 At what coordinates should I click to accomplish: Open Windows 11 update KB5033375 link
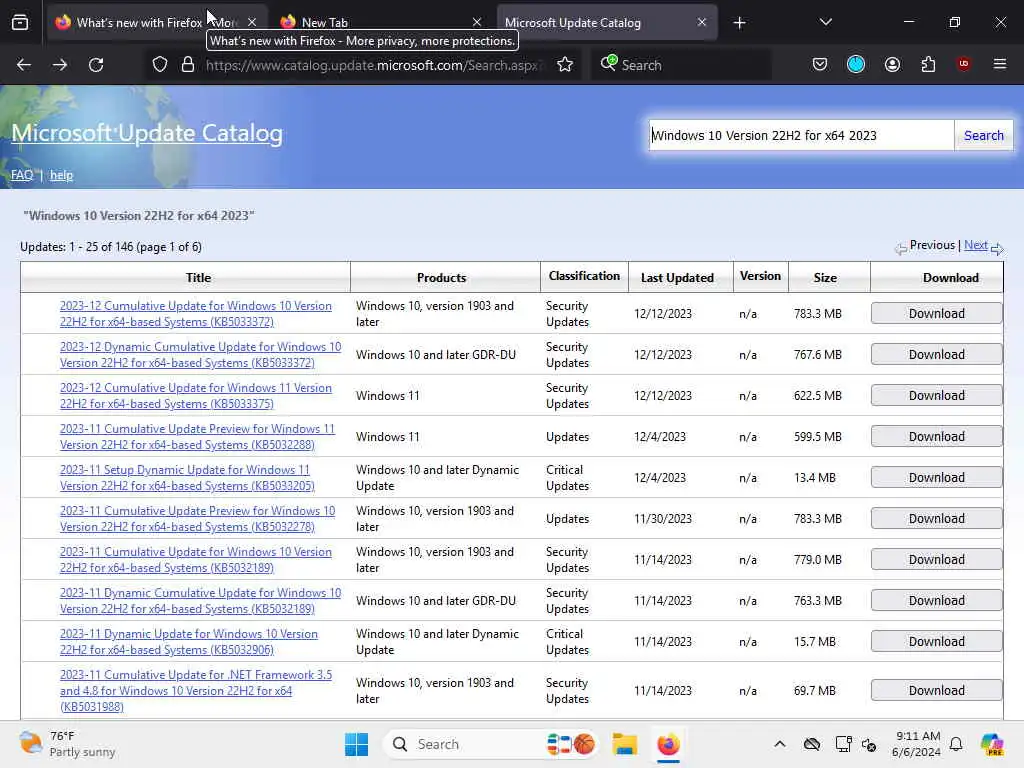coord(196,396)
